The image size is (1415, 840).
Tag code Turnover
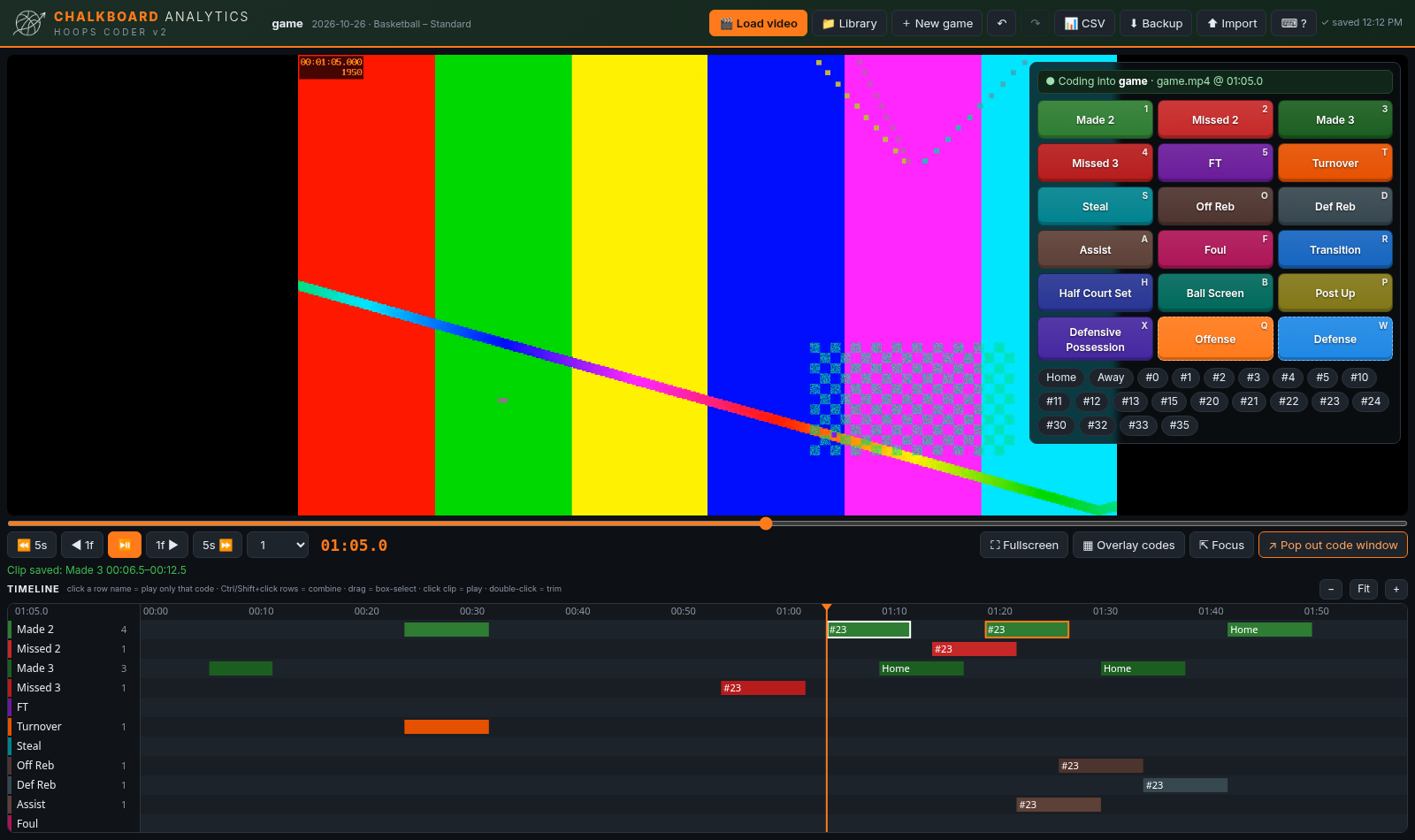coord(1335,163)
